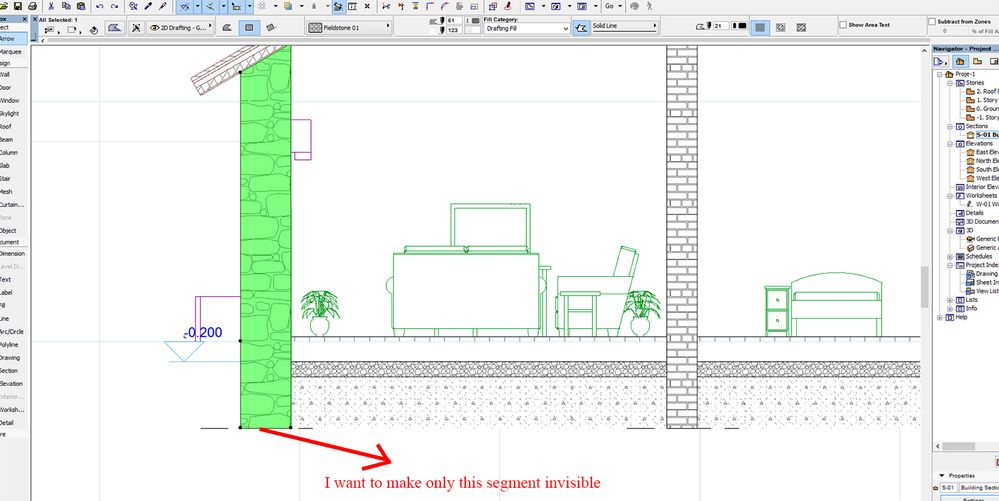Click the Undo arrow icon

point(100,6)
